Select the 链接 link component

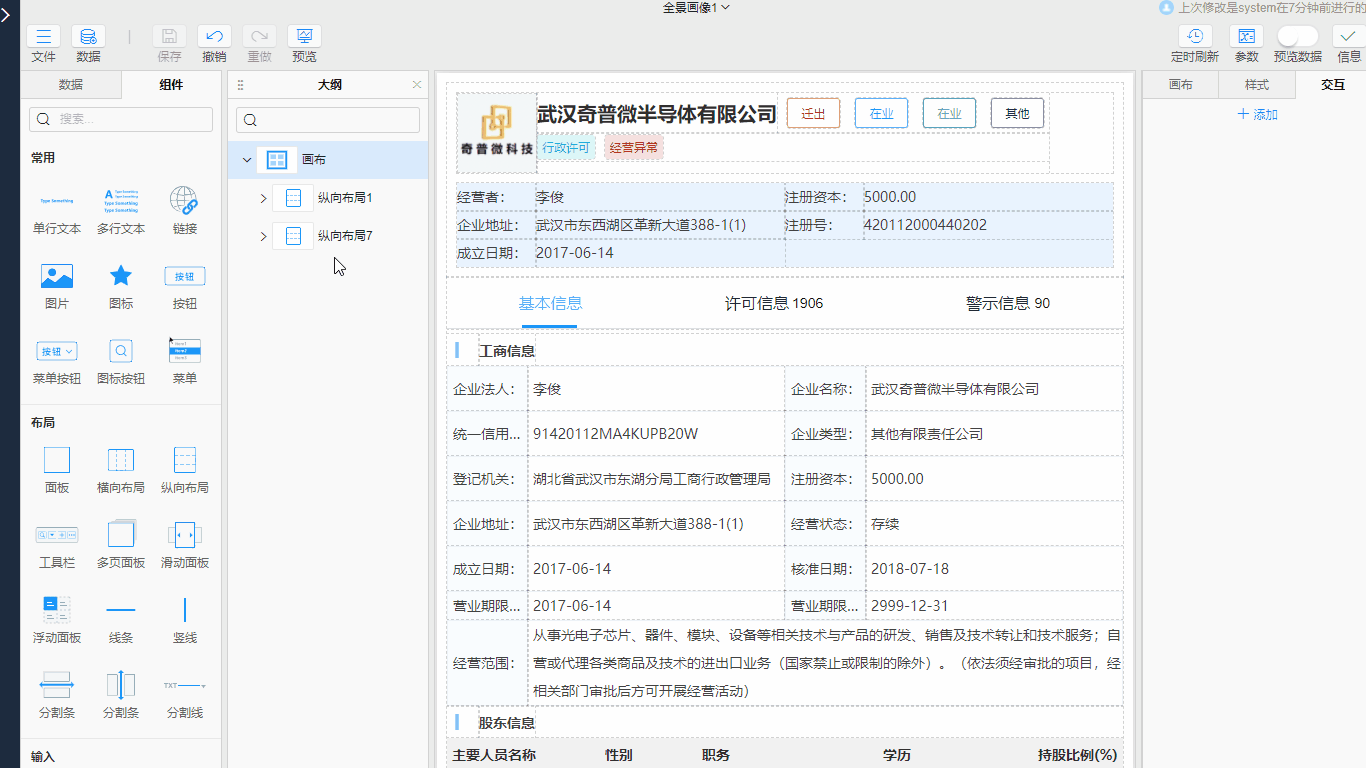click(x=185, y=210)
